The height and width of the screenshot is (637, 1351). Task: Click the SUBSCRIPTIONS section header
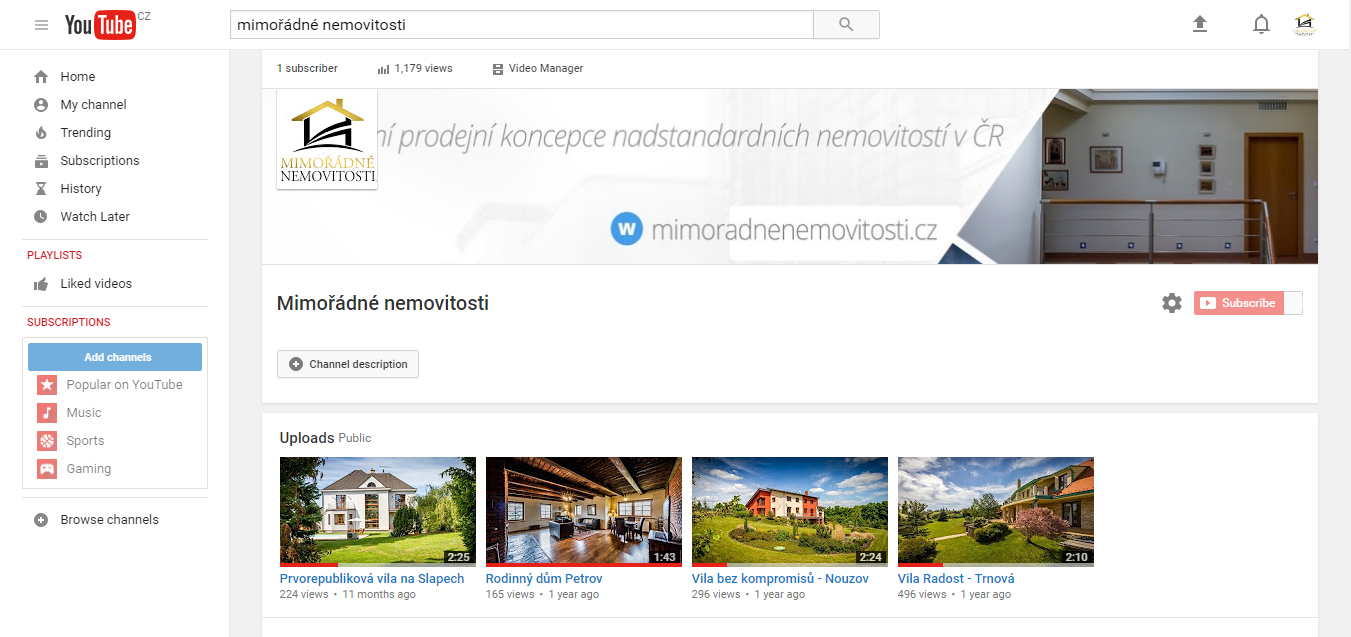point(69,323)
